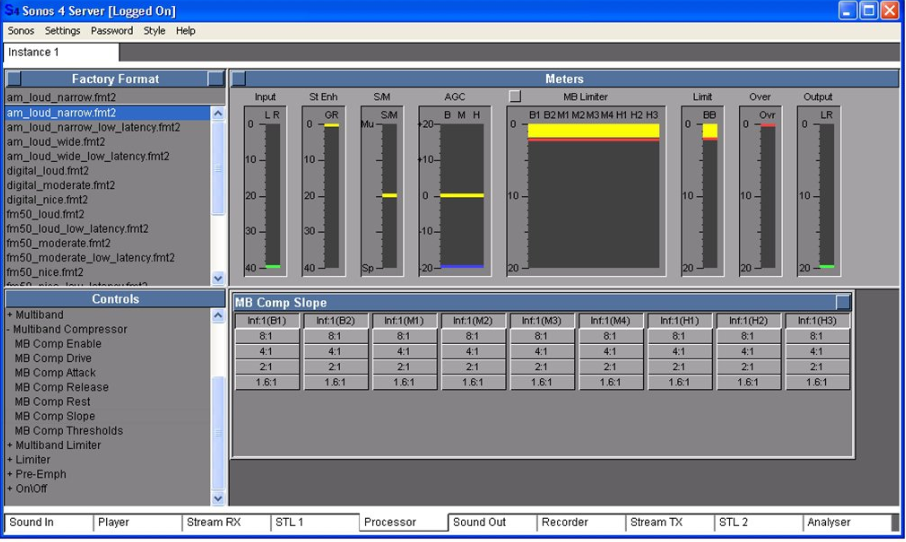
Task: Click the square button on MB Comp Slope header
Action: tap(843, 302)
